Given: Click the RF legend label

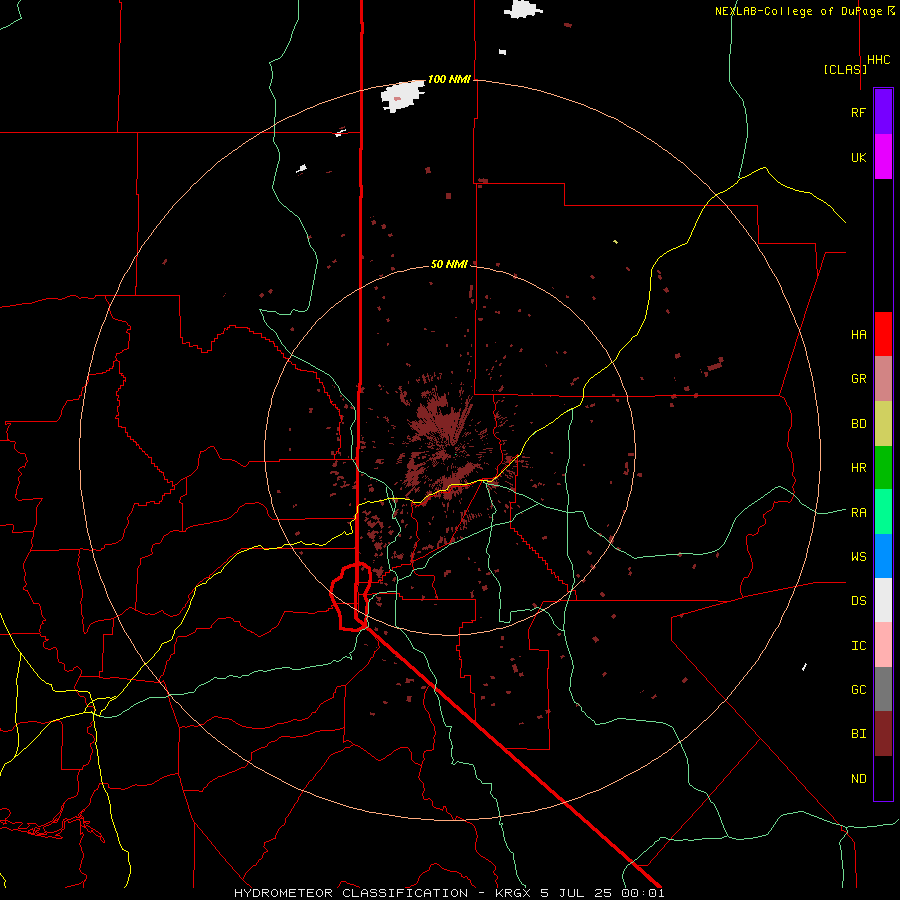Looking at the screenshot, I should pos(858,112).
